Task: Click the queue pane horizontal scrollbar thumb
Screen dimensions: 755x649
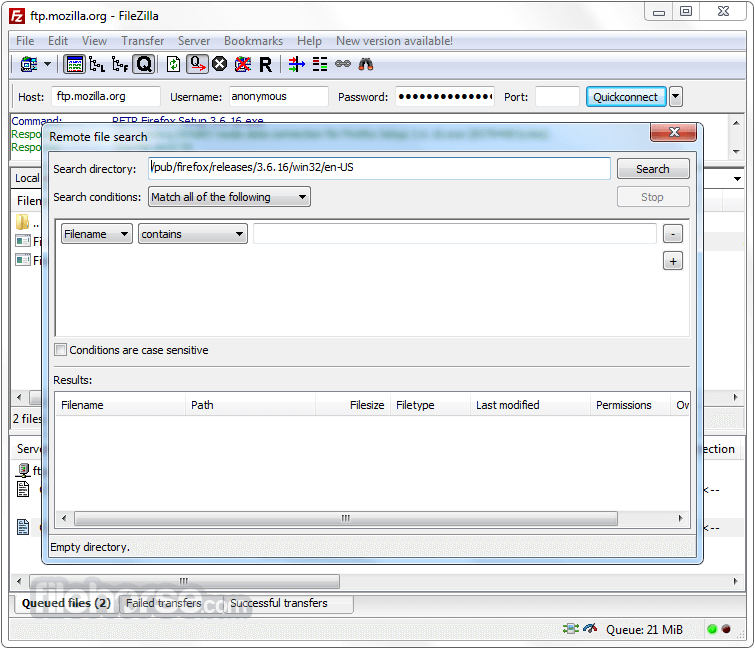Action: (184, 581)
